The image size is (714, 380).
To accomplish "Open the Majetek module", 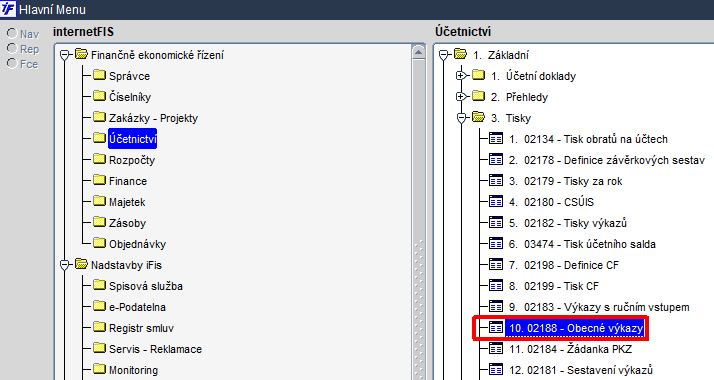I will [127, 202].
